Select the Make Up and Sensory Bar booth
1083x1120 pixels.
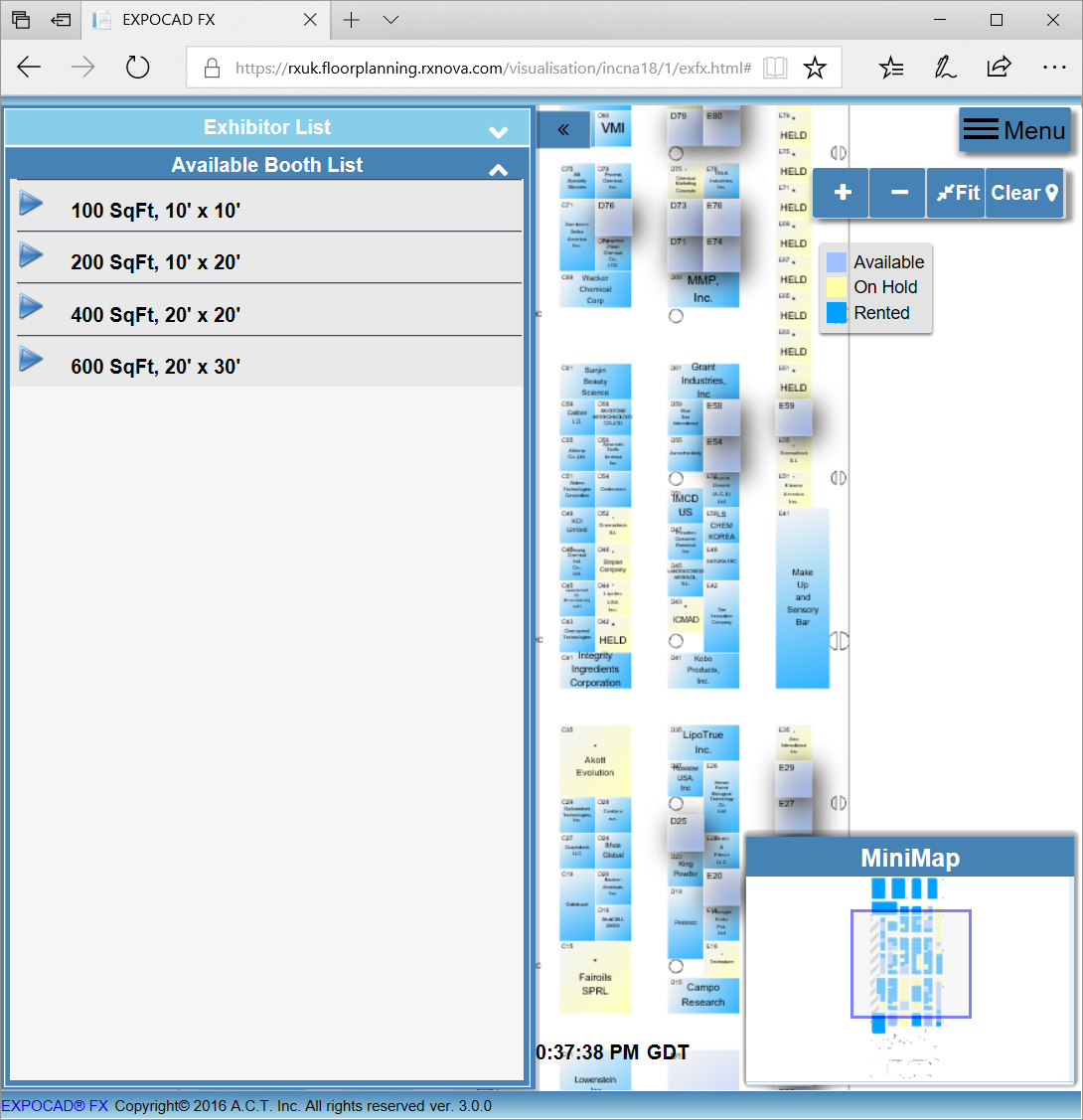[x=803, y=598]
